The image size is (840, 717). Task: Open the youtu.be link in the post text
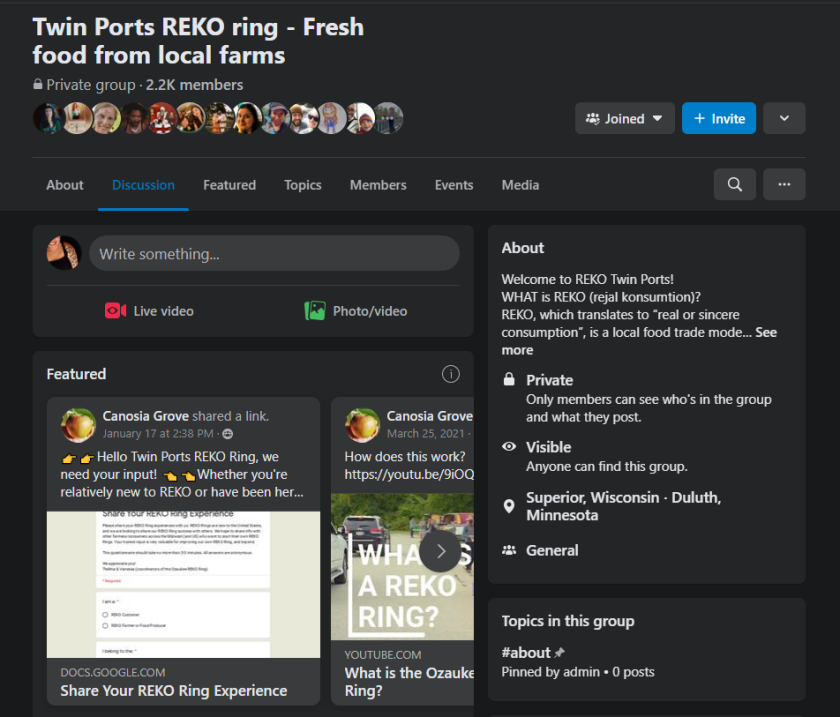pos(409,474)
